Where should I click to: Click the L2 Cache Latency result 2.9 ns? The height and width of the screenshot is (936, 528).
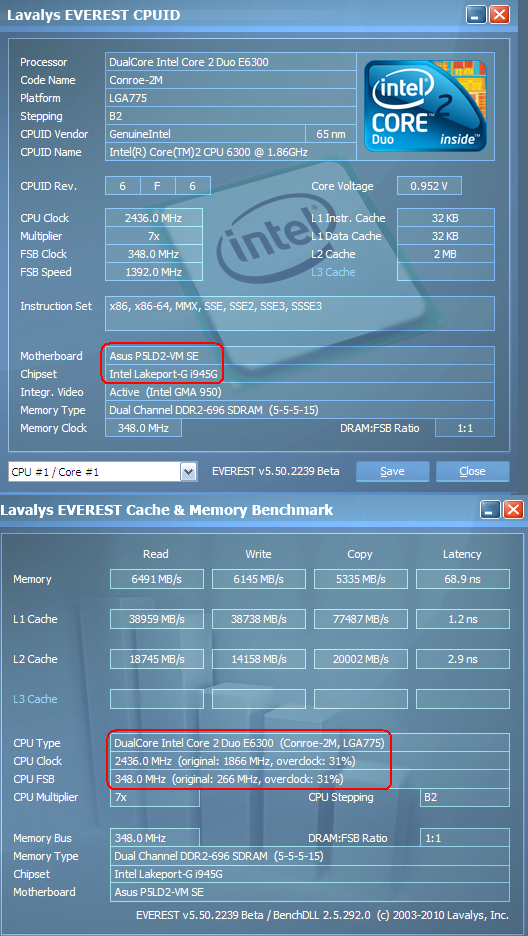(x=463, y=659)
